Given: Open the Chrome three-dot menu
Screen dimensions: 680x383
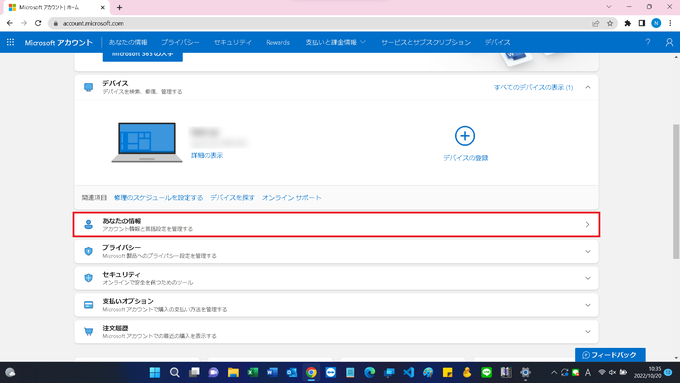Looking at the screenshot, I should (670, 23).
